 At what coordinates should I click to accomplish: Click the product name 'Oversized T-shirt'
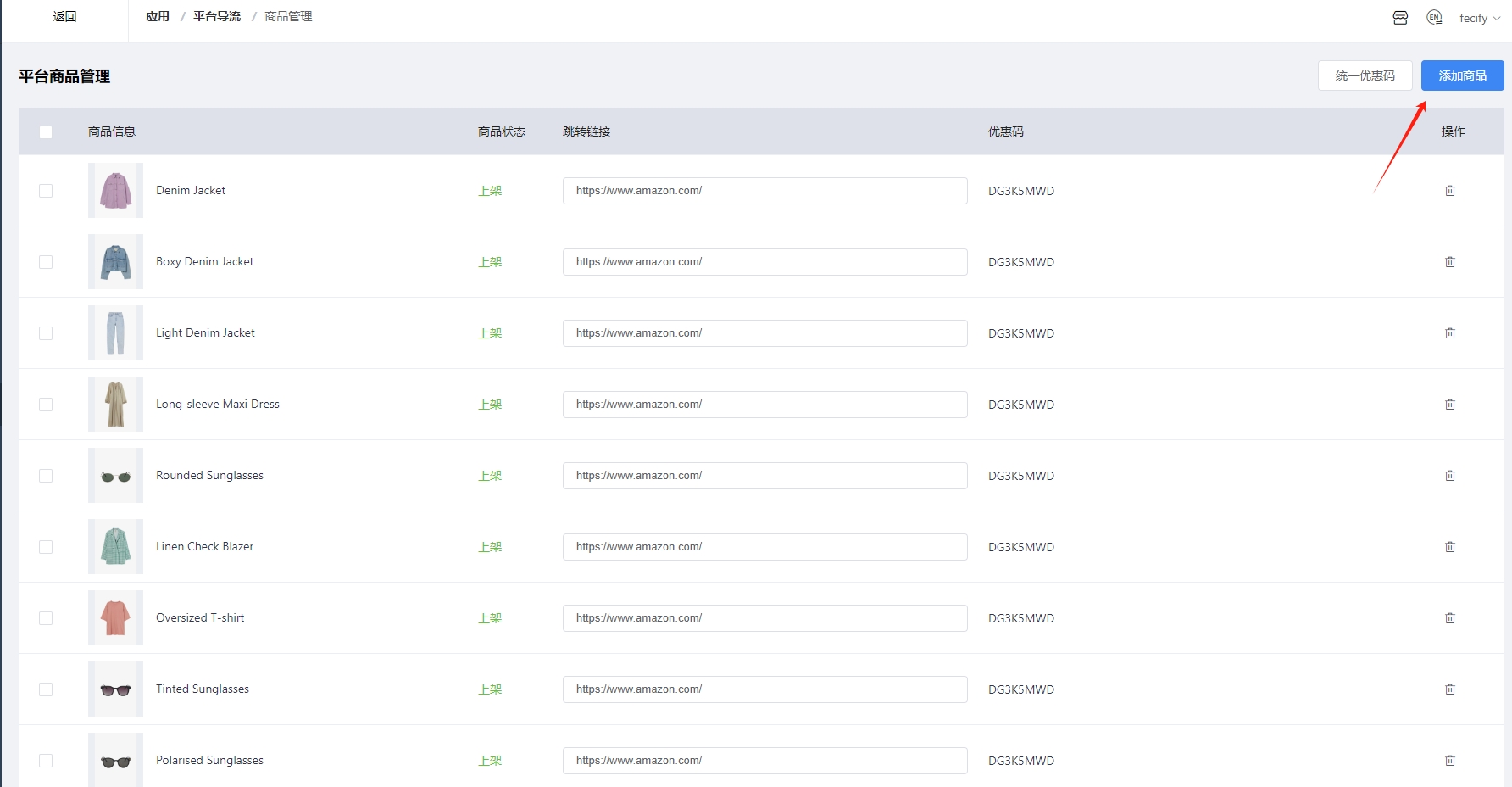click(200, 618)
